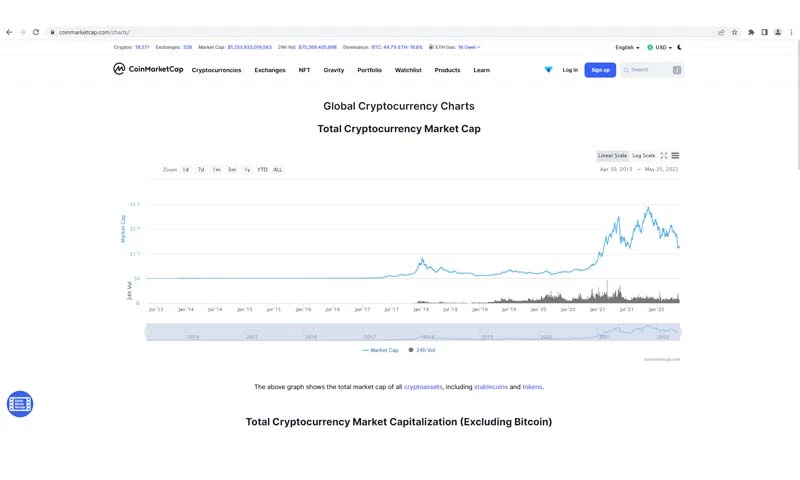
Task: Toggle the 24h Vol legend series
Action: (x=422, y=350)
